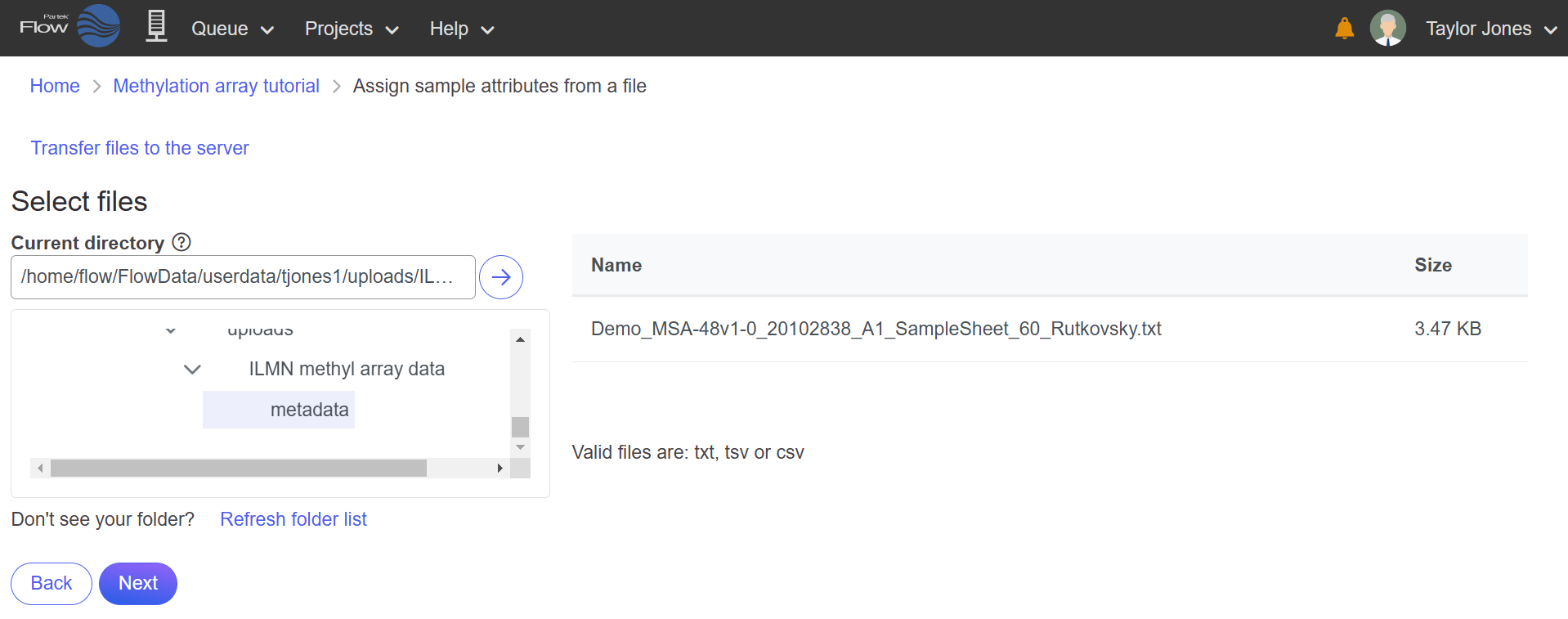Open the Projects menu
1568x619 pixels.
[x=352, y=29]
